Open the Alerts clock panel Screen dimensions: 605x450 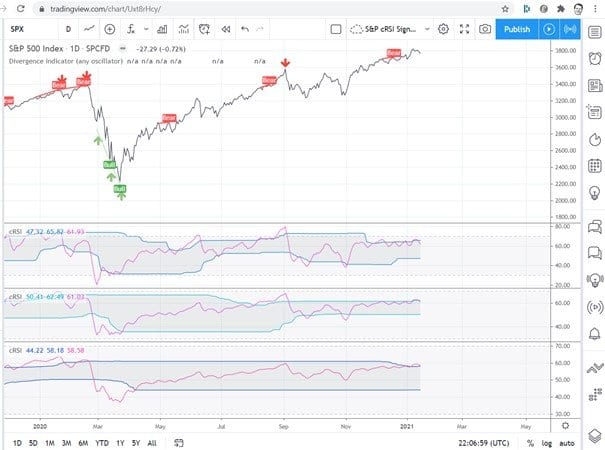click(595, 59)
